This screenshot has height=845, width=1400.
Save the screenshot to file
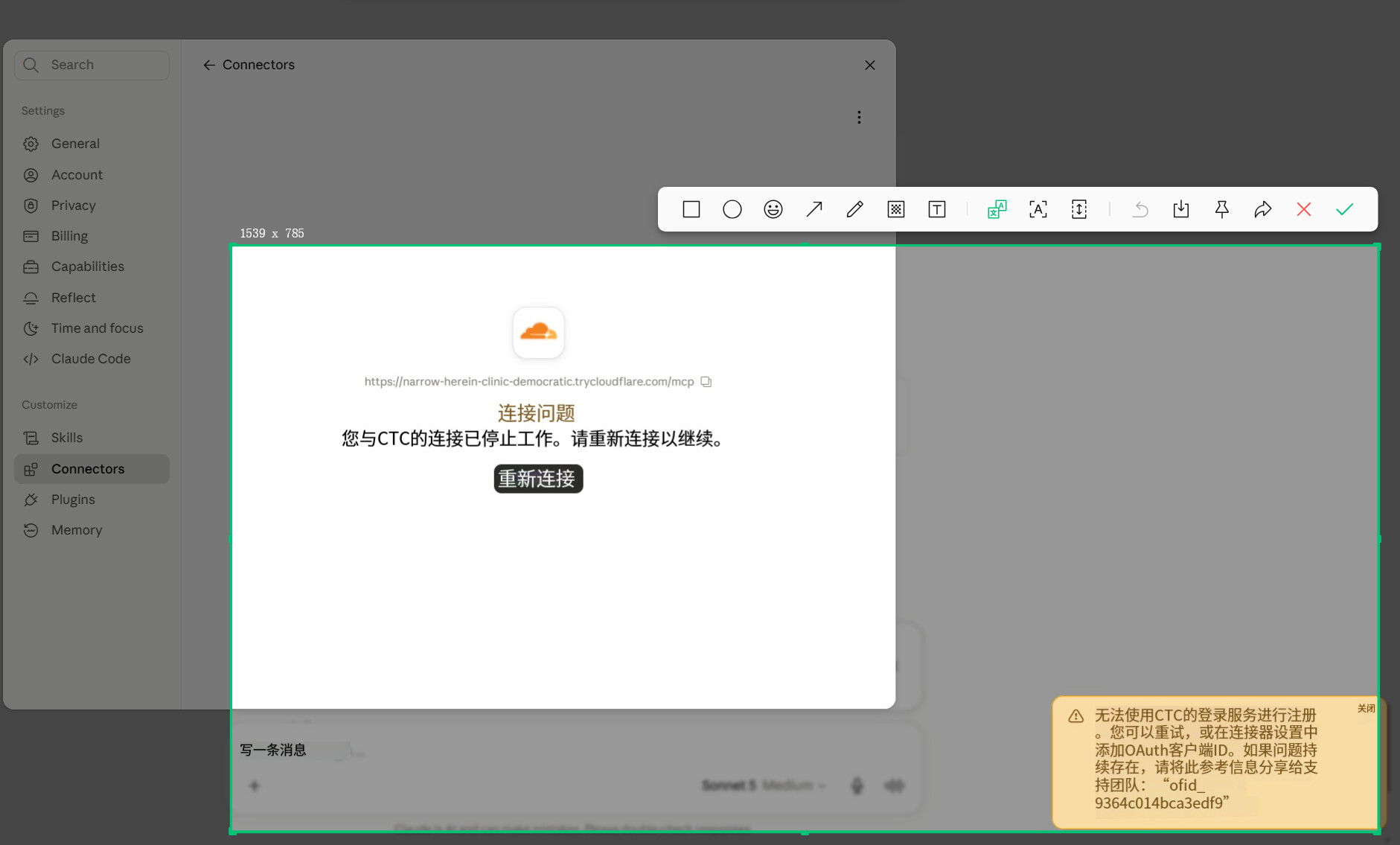[1181, 209]
